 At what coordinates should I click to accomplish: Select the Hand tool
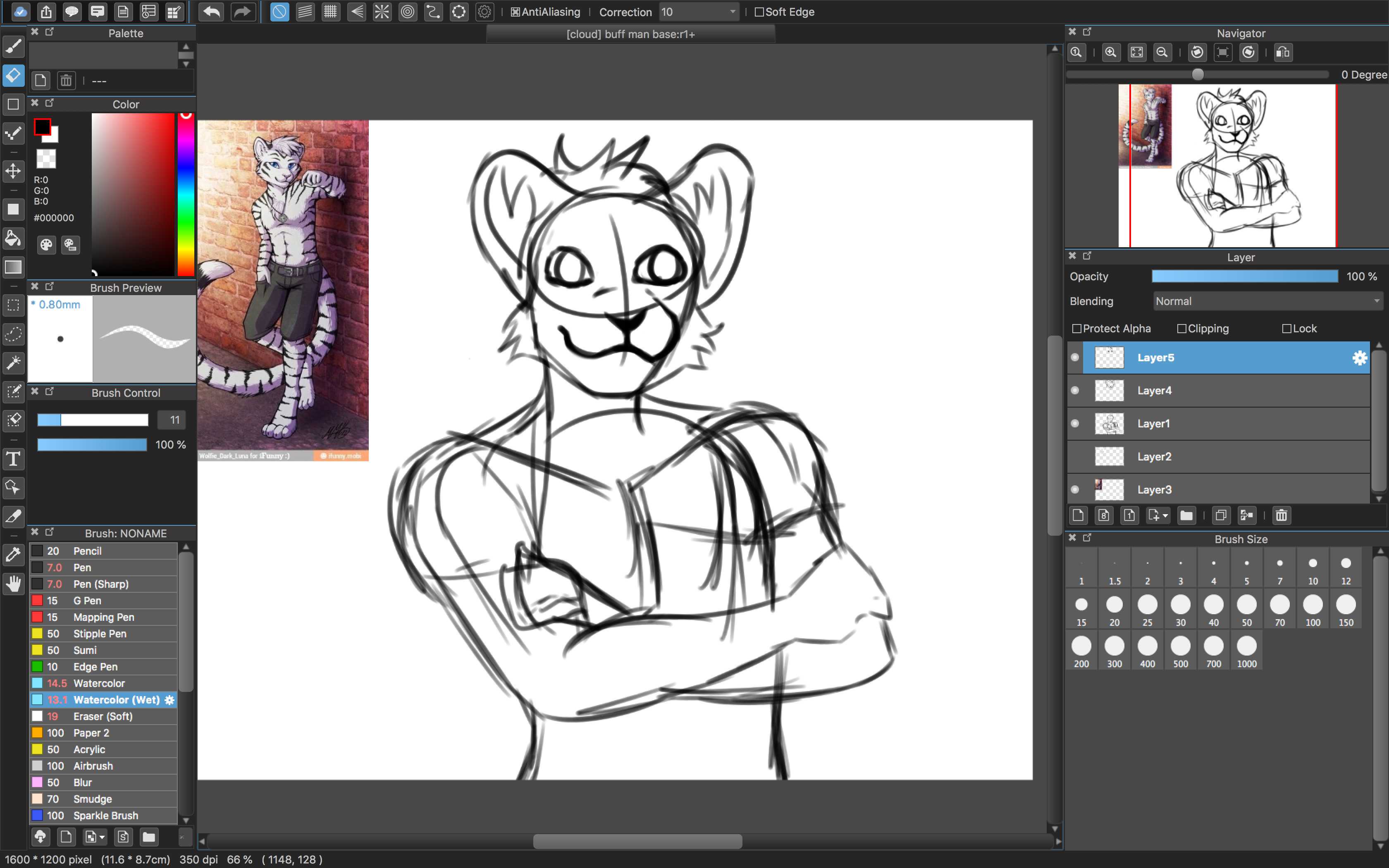coord(13,583)
